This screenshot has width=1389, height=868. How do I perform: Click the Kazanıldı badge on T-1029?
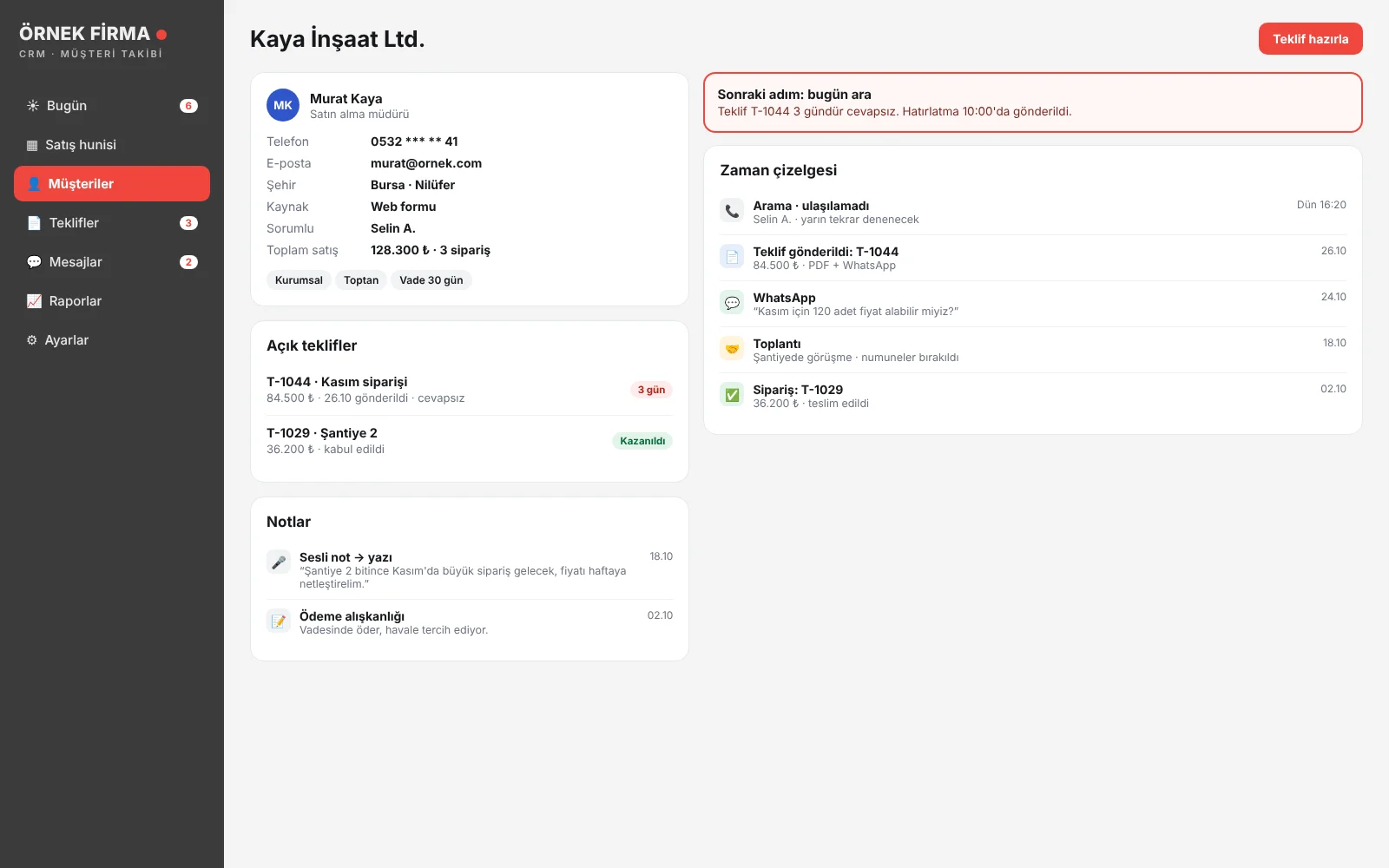[x=642, y=441]
